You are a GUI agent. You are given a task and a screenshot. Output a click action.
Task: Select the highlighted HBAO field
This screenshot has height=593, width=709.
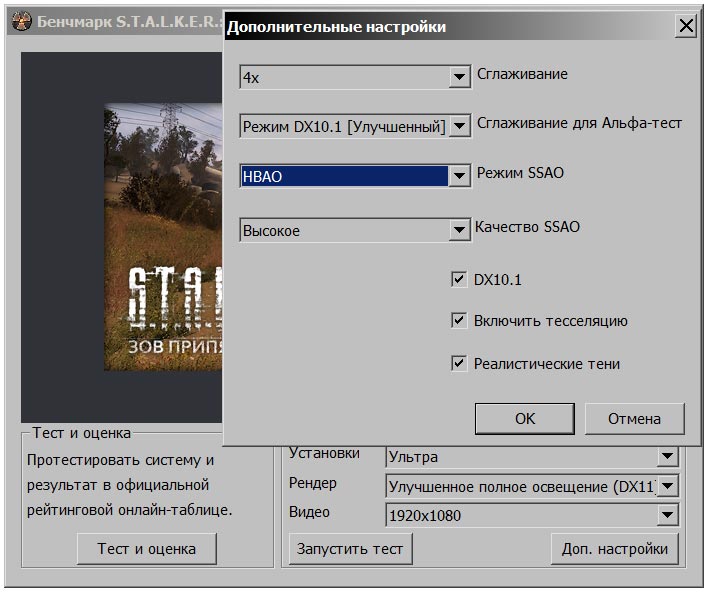[342, 176]
